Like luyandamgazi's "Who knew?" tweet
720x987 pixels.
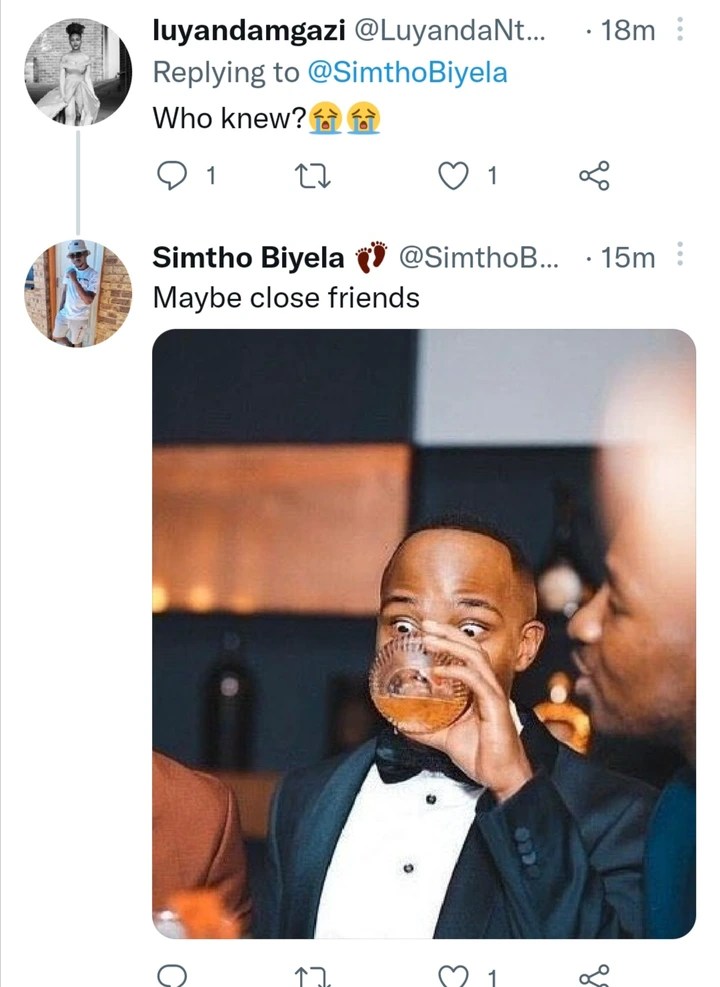[455, 176]
